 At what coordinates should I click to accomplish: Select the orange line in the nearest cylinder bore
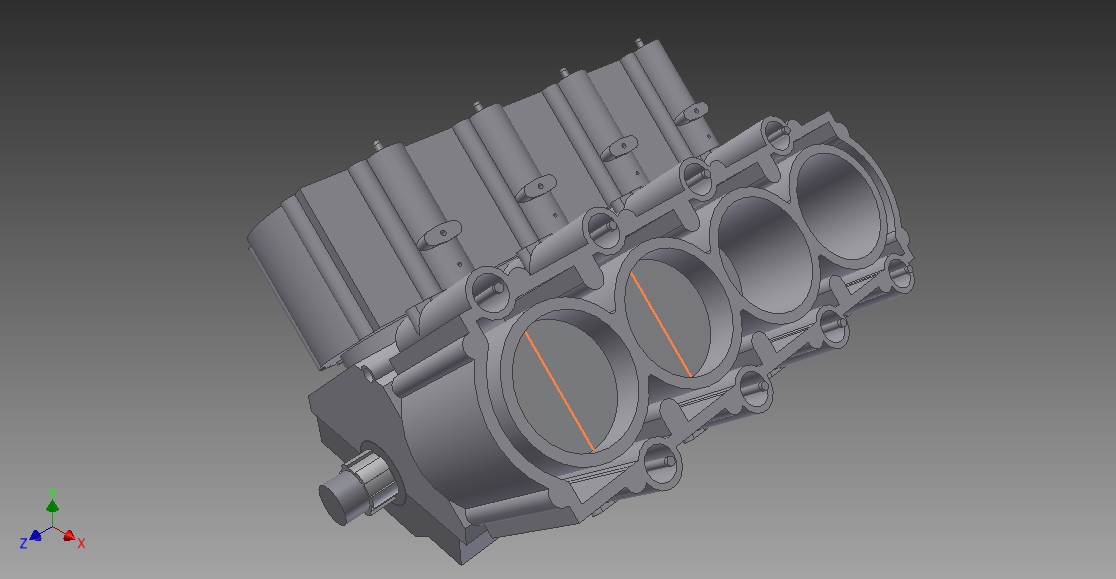pyautogui.click(x=559, y=391)
